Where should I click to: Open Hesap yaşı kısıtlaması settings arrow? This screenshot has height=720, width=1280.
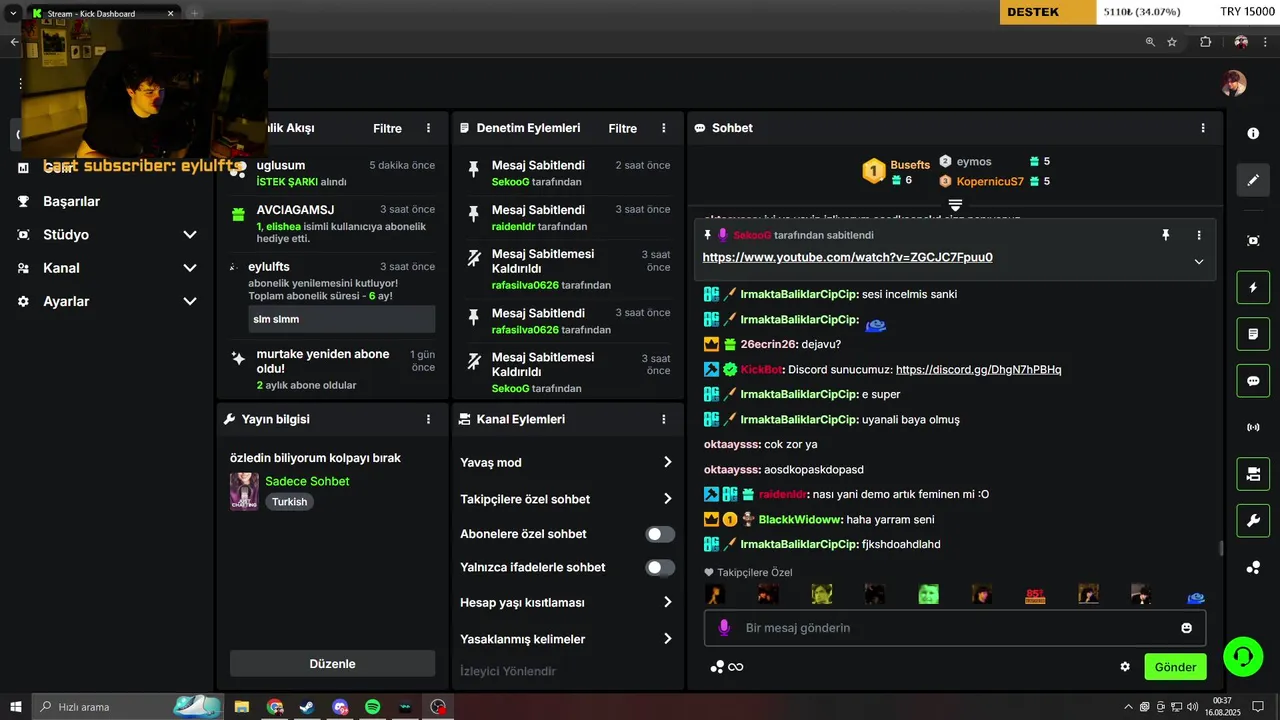tap(668, 603)
